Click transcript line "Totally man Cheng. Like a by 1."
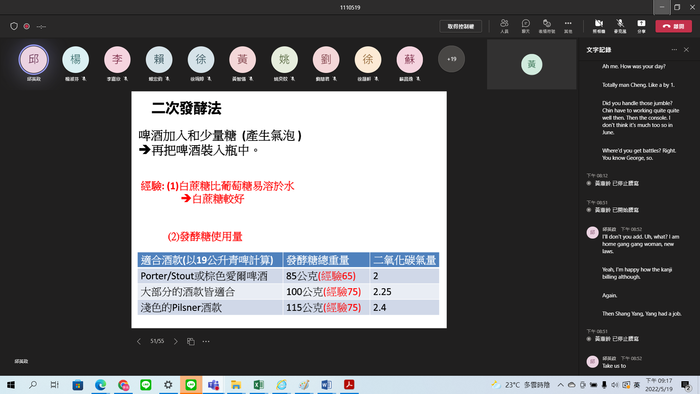The height and width of the screenshot is (394, 700). [638, 85]
